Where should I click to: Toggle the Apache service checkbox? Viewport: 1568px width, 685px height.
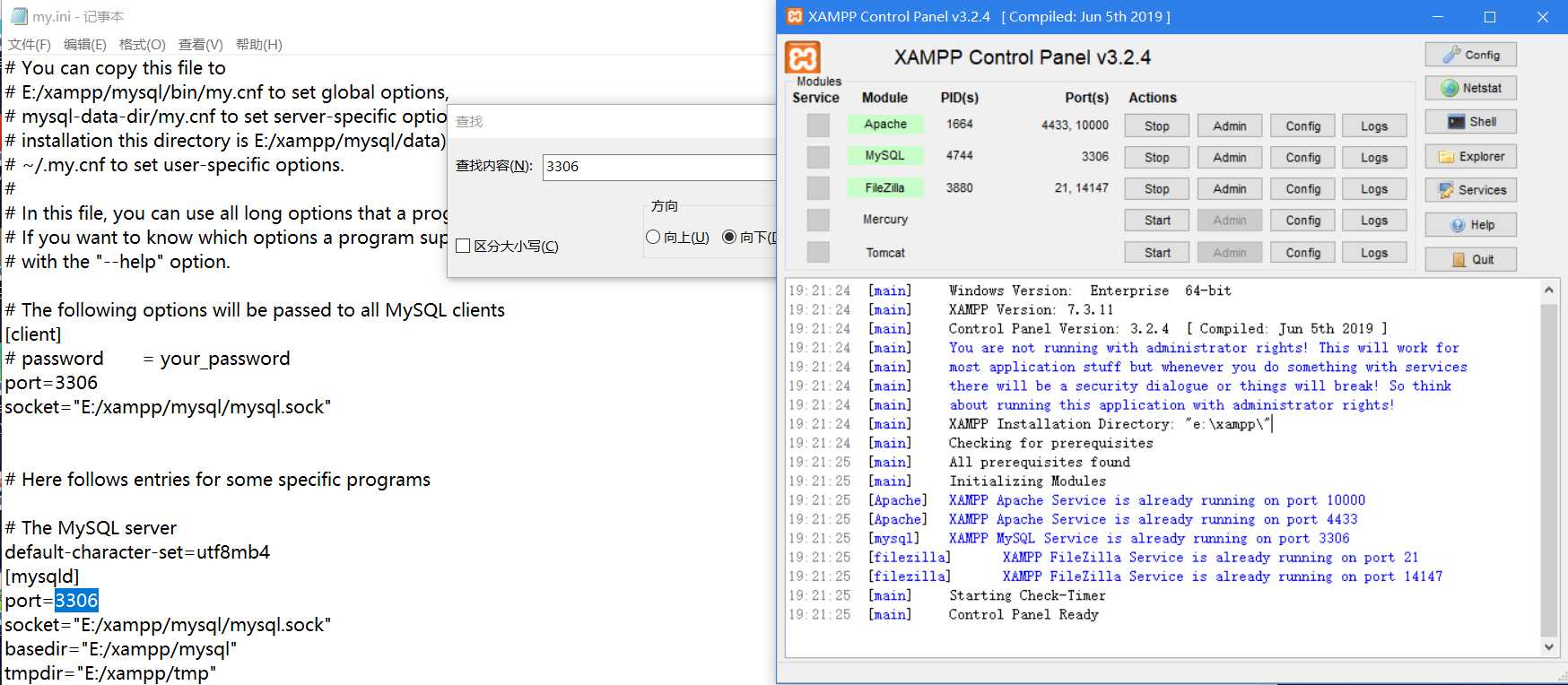[818, 125]
